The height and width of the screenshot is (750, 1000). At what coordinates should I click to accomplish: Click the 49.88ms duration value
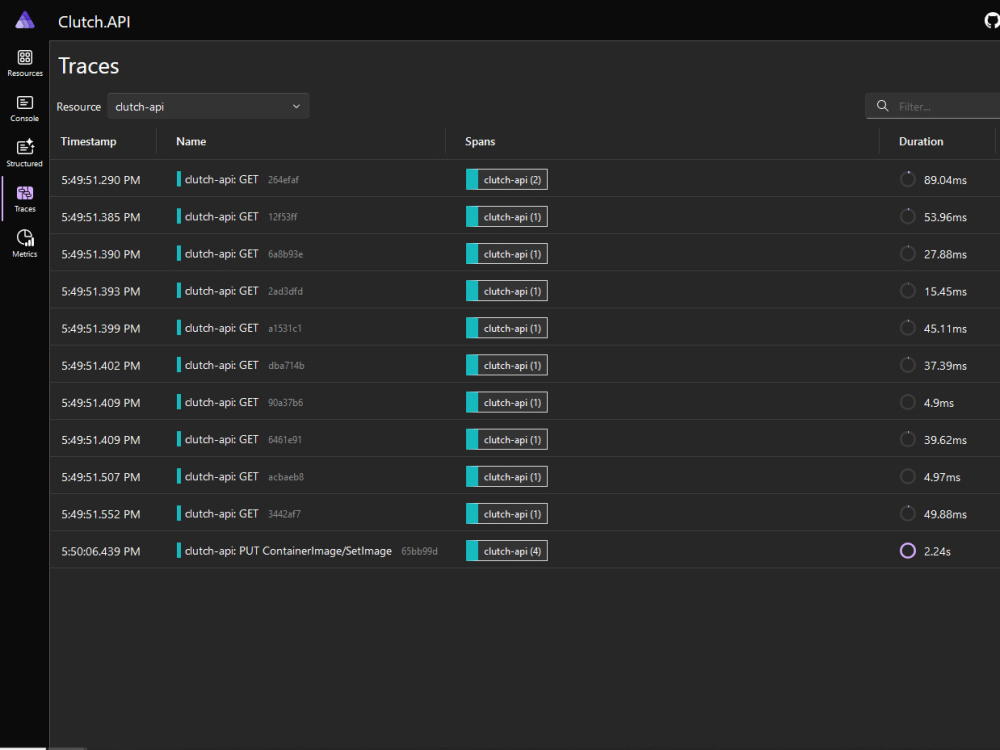[945, 514]
